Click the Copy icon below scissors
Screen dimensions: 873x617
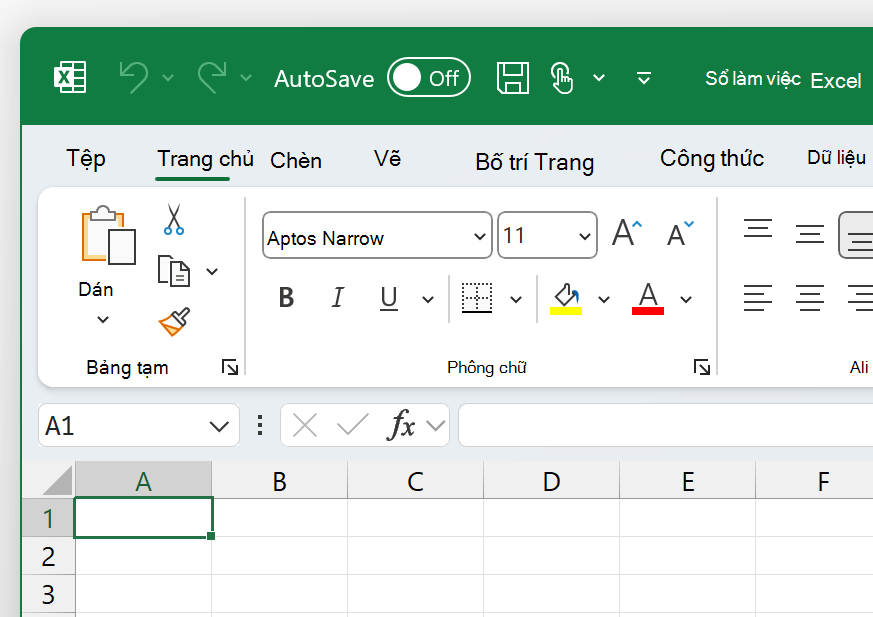click(x=172, y=270)
